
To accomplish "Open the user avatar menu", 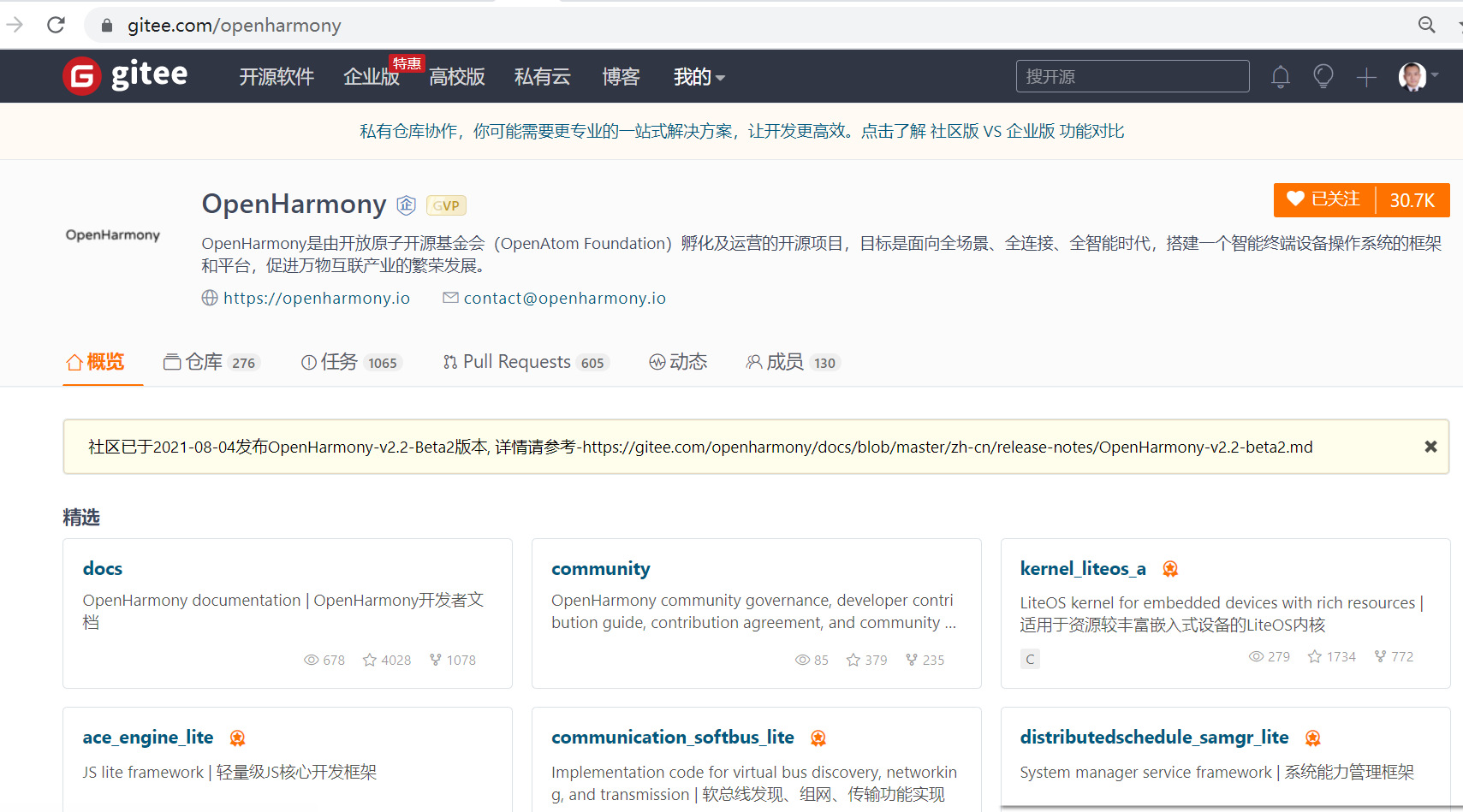I will pos(1418,77).
